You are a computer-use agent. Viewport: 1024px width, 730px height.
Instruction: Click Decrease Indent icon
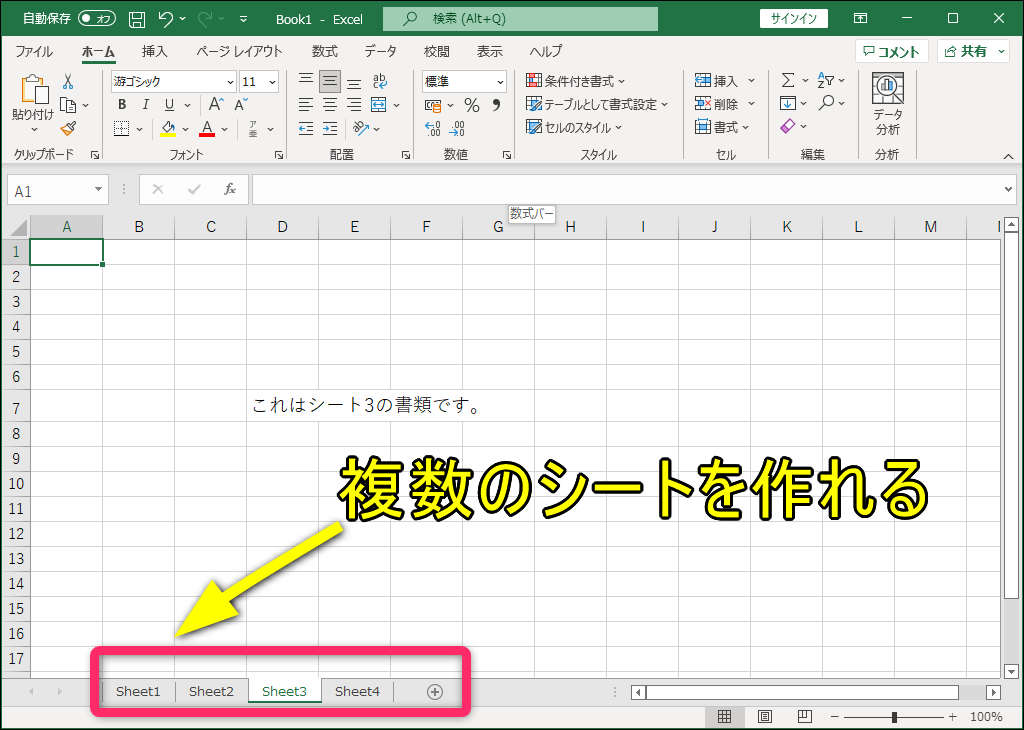coord(306,129)
